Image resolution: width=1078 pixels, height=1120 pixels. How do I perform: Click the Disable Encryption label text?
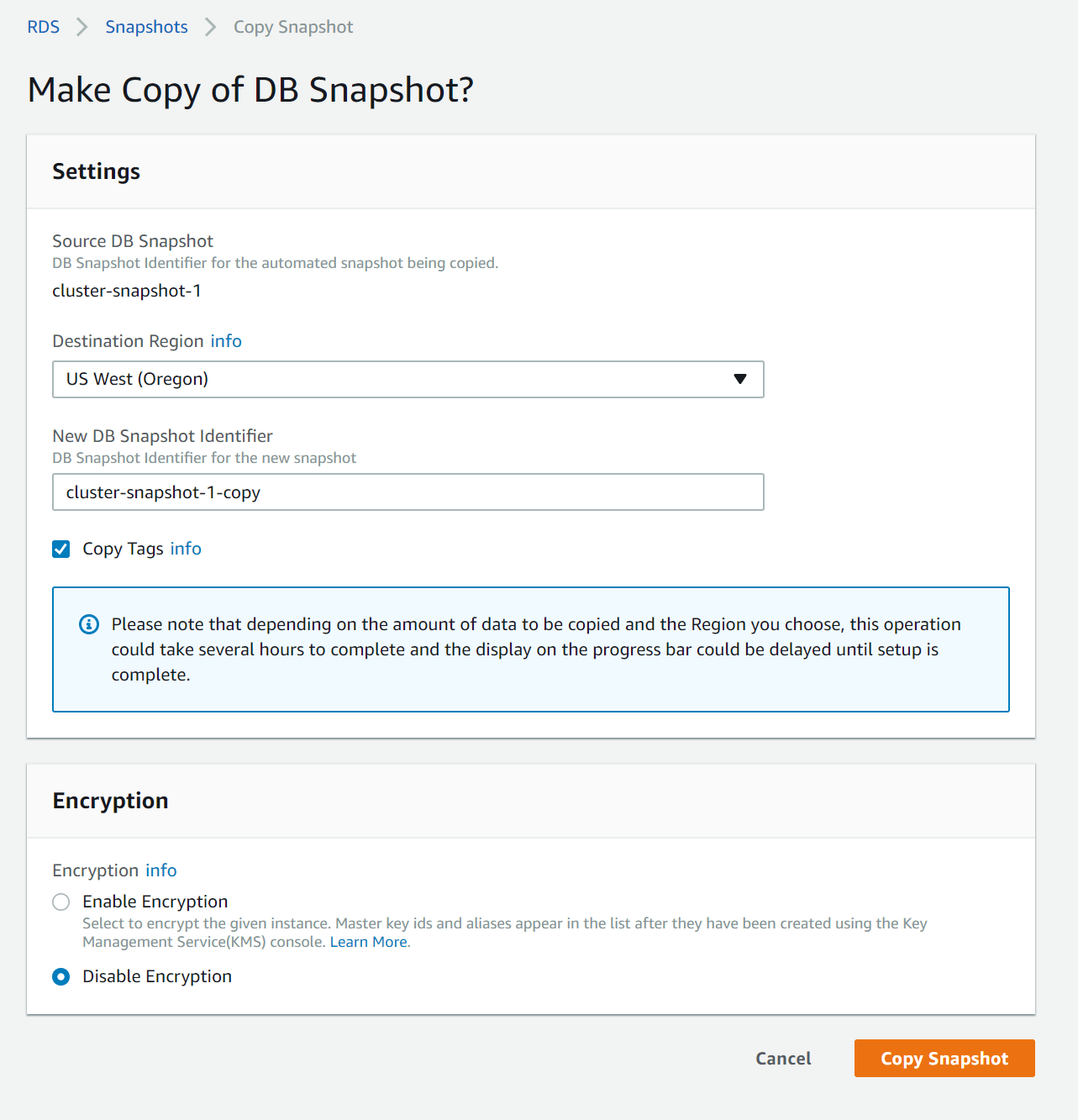click(157, 976)
